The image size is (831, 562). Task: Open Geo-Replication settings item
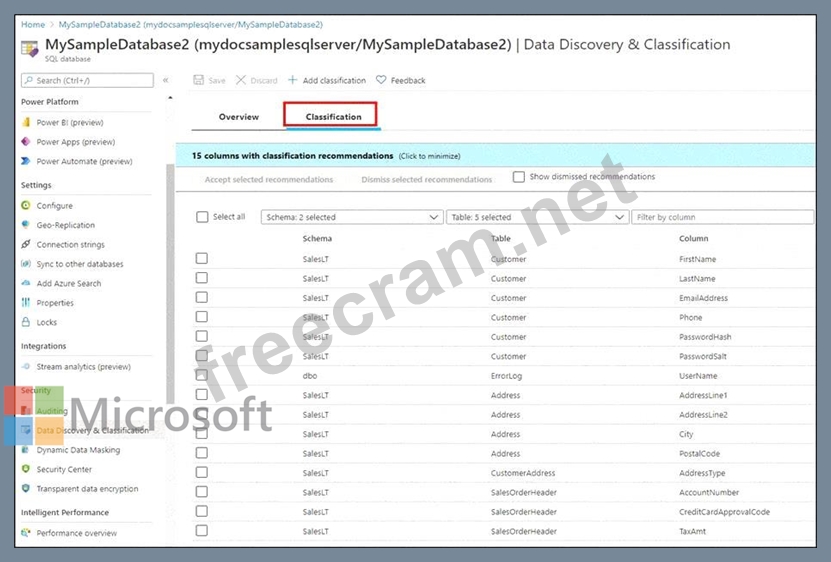pyautogui.click(x=66, y=225)
